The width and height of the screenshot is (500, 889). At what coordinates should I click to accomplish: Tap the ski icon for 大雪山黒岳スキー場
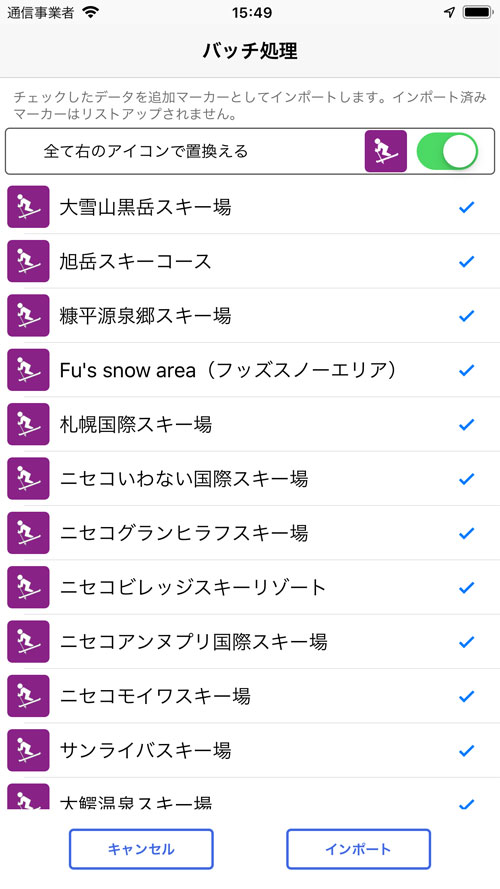click(x=28, y=207)
